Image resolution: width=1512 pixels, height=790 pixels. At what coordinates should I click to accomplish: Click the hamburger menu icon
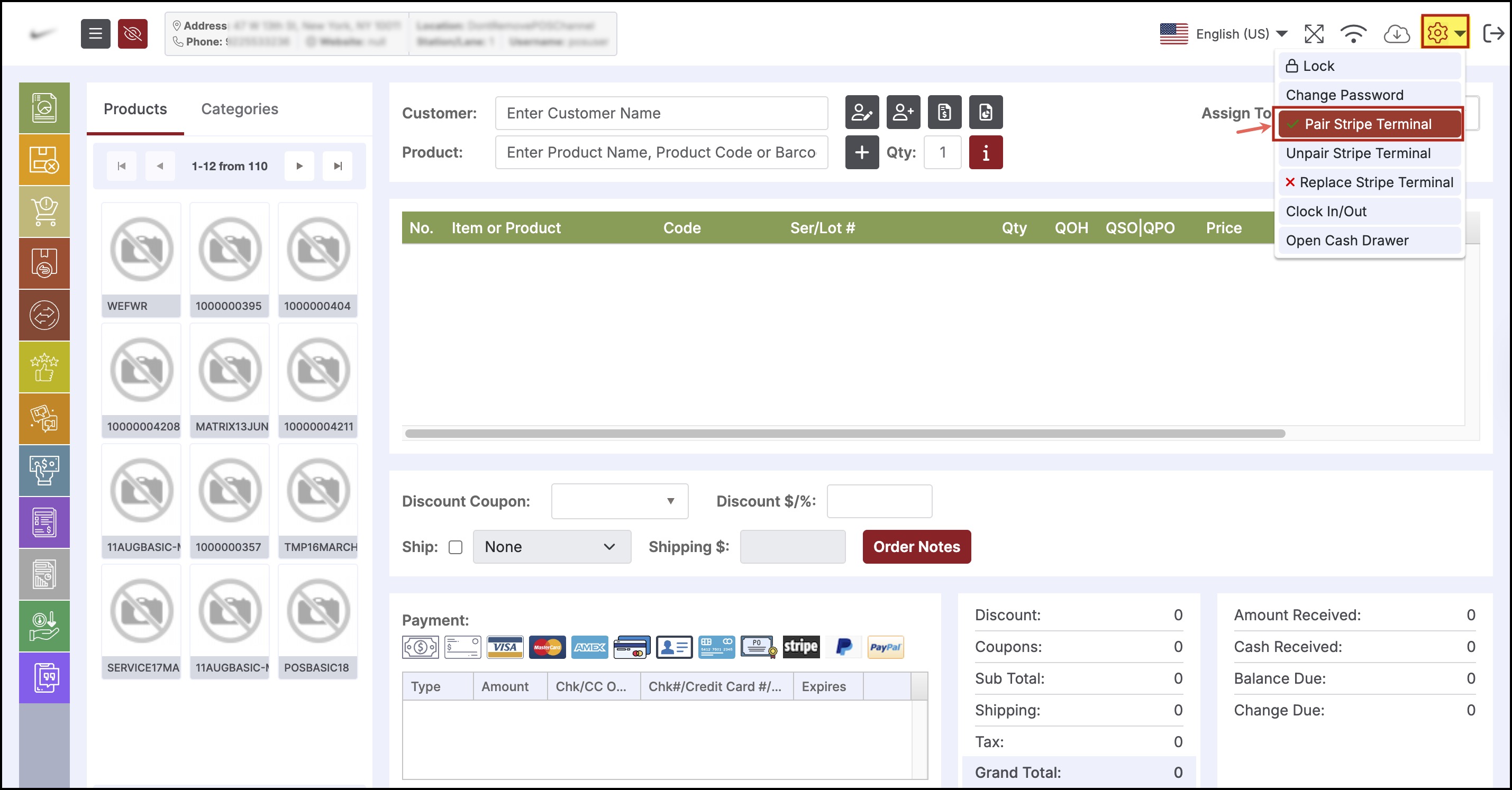coord(95,34)
